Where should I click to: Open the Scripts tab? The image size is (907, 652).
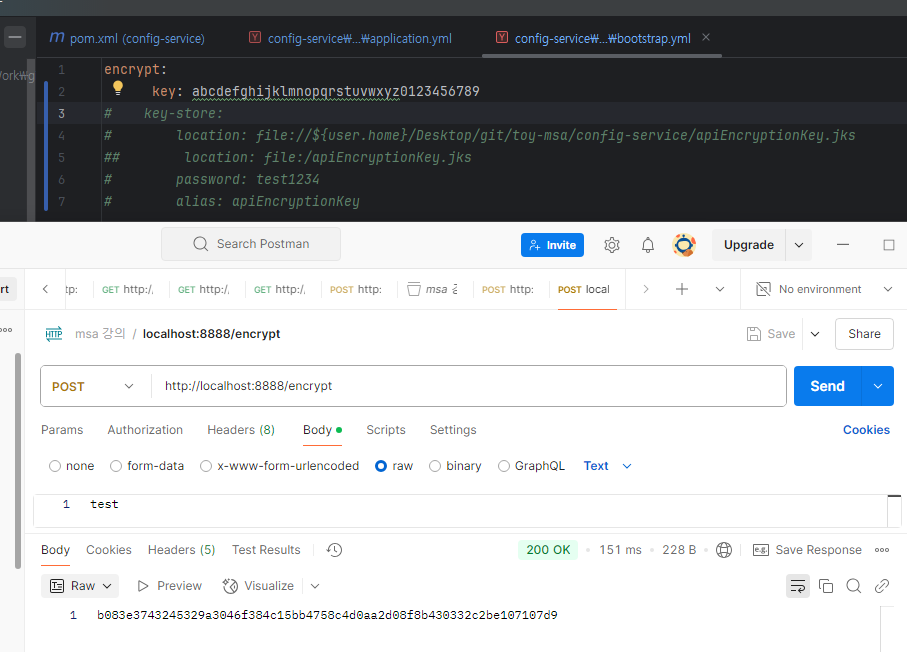tap(386, 430)
